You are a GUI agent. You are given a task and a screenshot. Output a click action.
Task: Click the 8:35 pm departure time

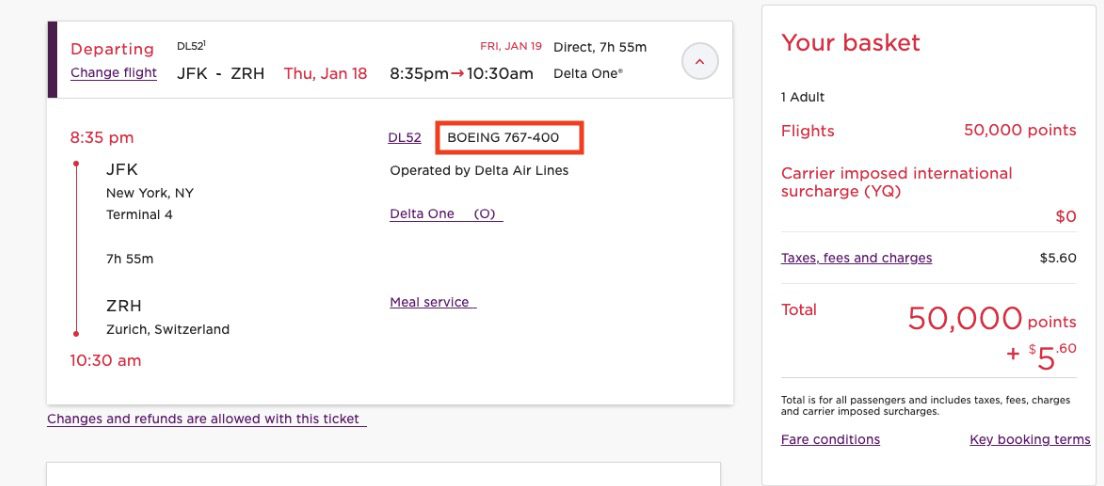101,138
